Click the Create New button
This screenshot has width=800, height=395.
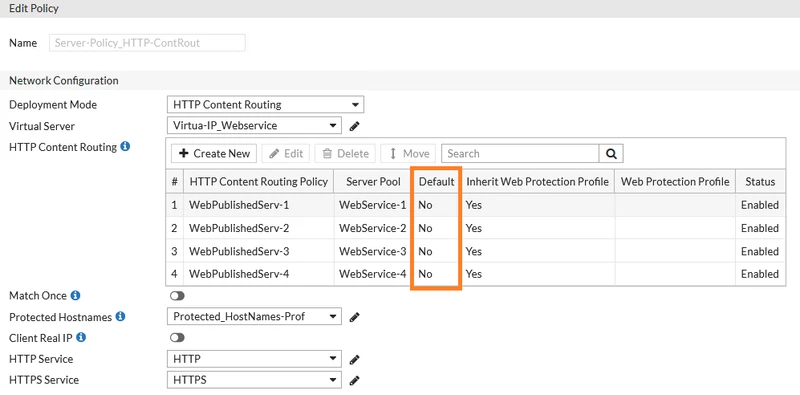(x=214, y=154)
